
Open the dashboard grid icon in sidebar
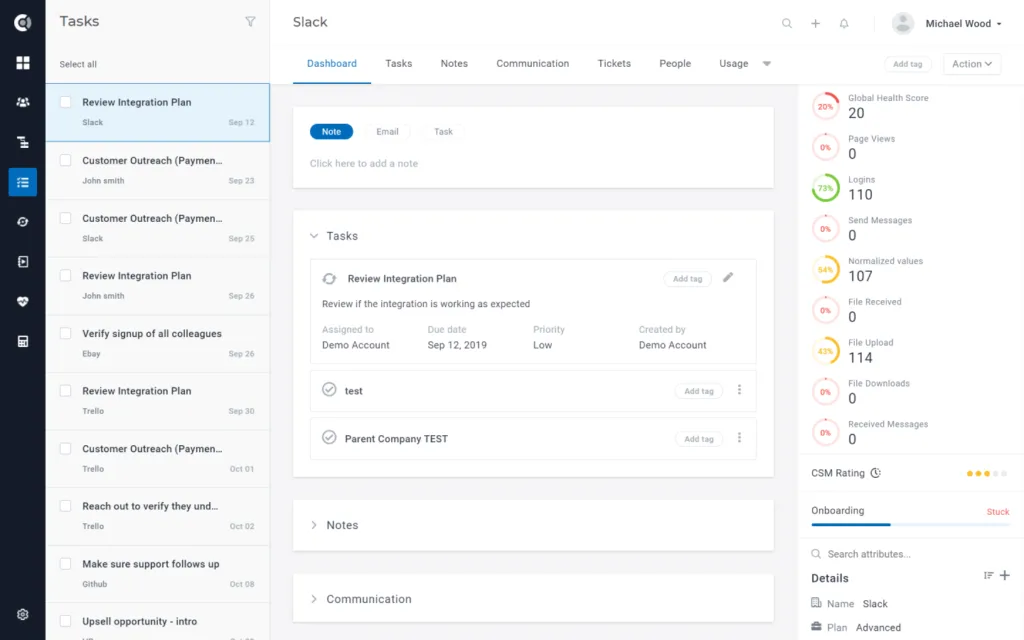click(x=23, y=63)
